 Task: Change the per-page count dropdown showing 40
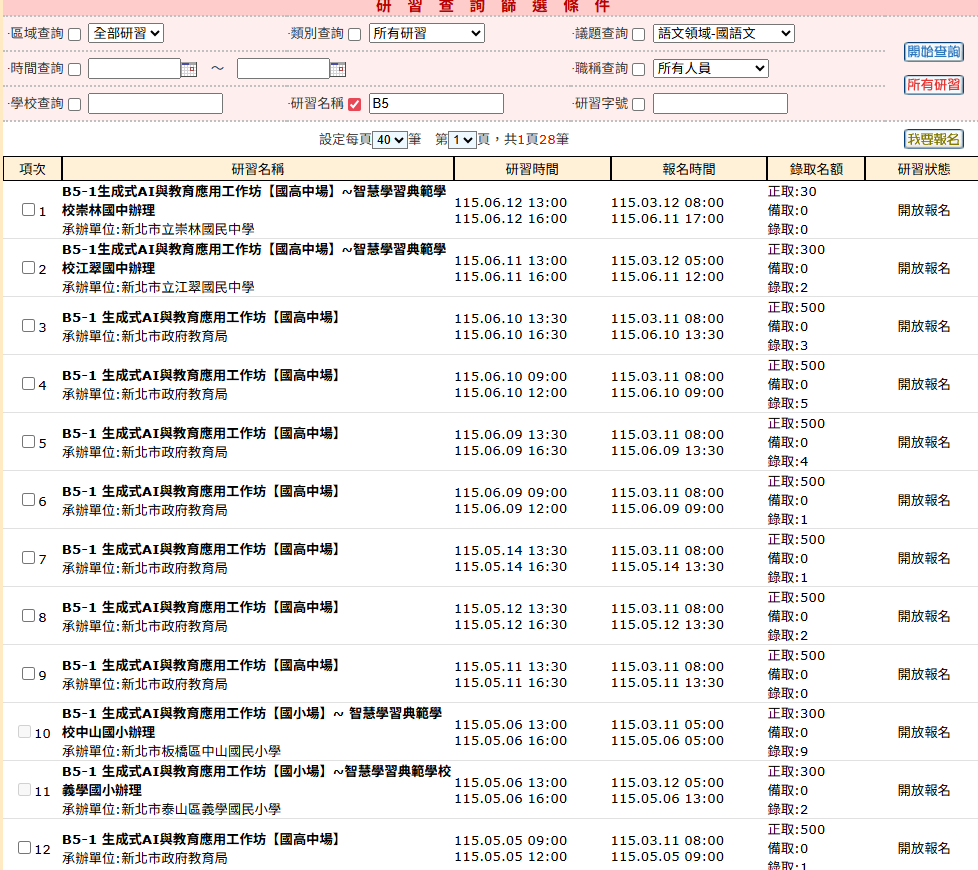pos(389,140)
